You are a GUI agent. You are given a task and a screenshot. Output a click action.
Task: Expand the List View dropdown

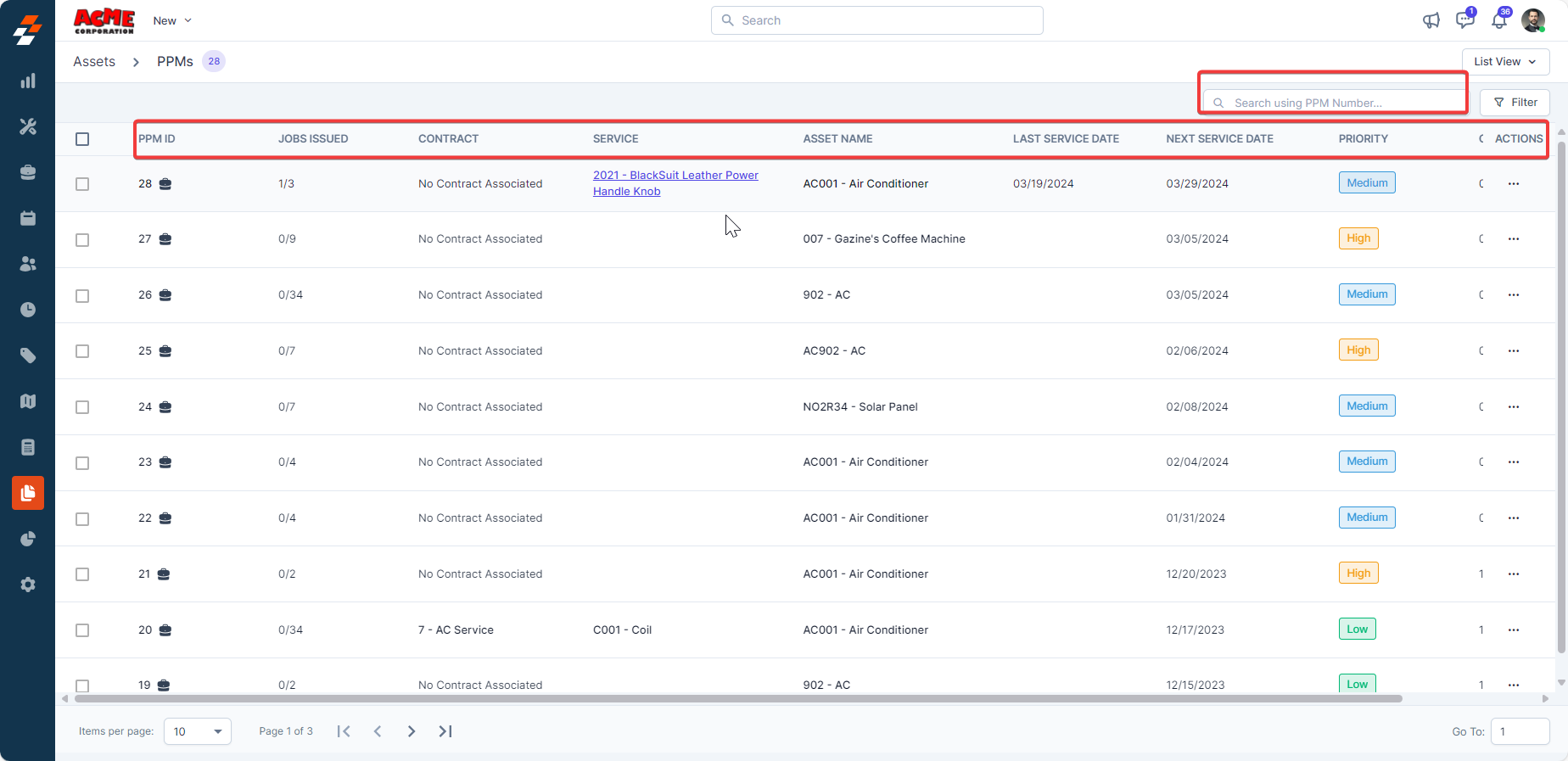pyautogui.click(x=1505, y=62)
